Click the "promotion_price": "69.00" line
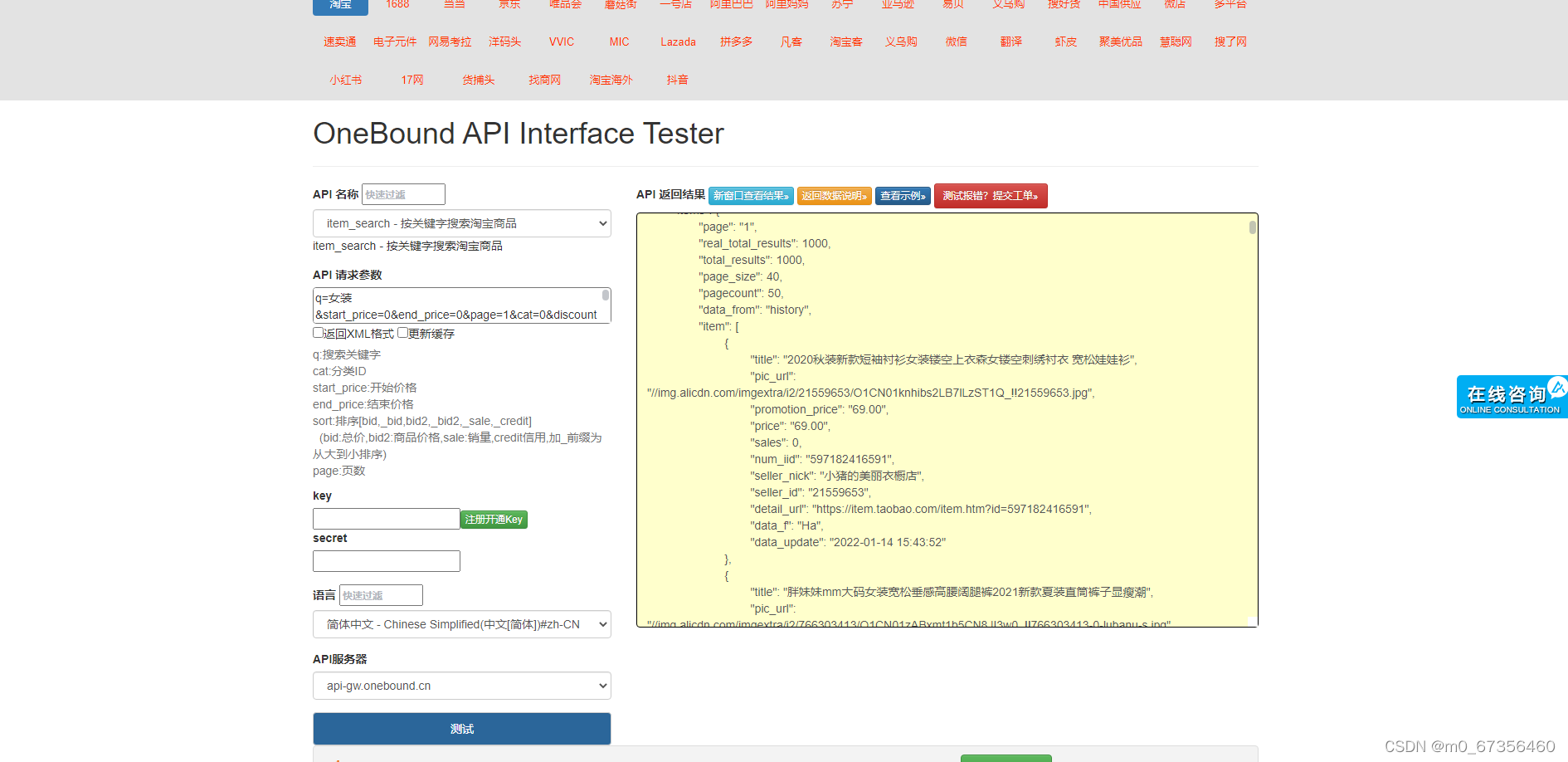This screenshot has width=1568, height=762. [x=819, y=409]
